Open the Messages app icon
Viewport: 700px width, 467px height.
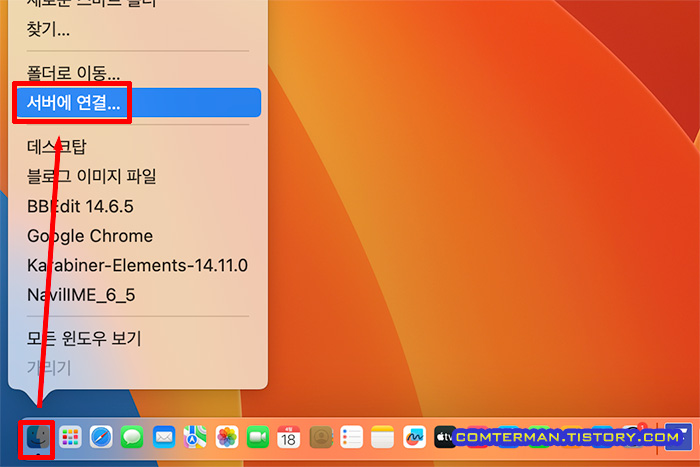[x=132, y=437]
